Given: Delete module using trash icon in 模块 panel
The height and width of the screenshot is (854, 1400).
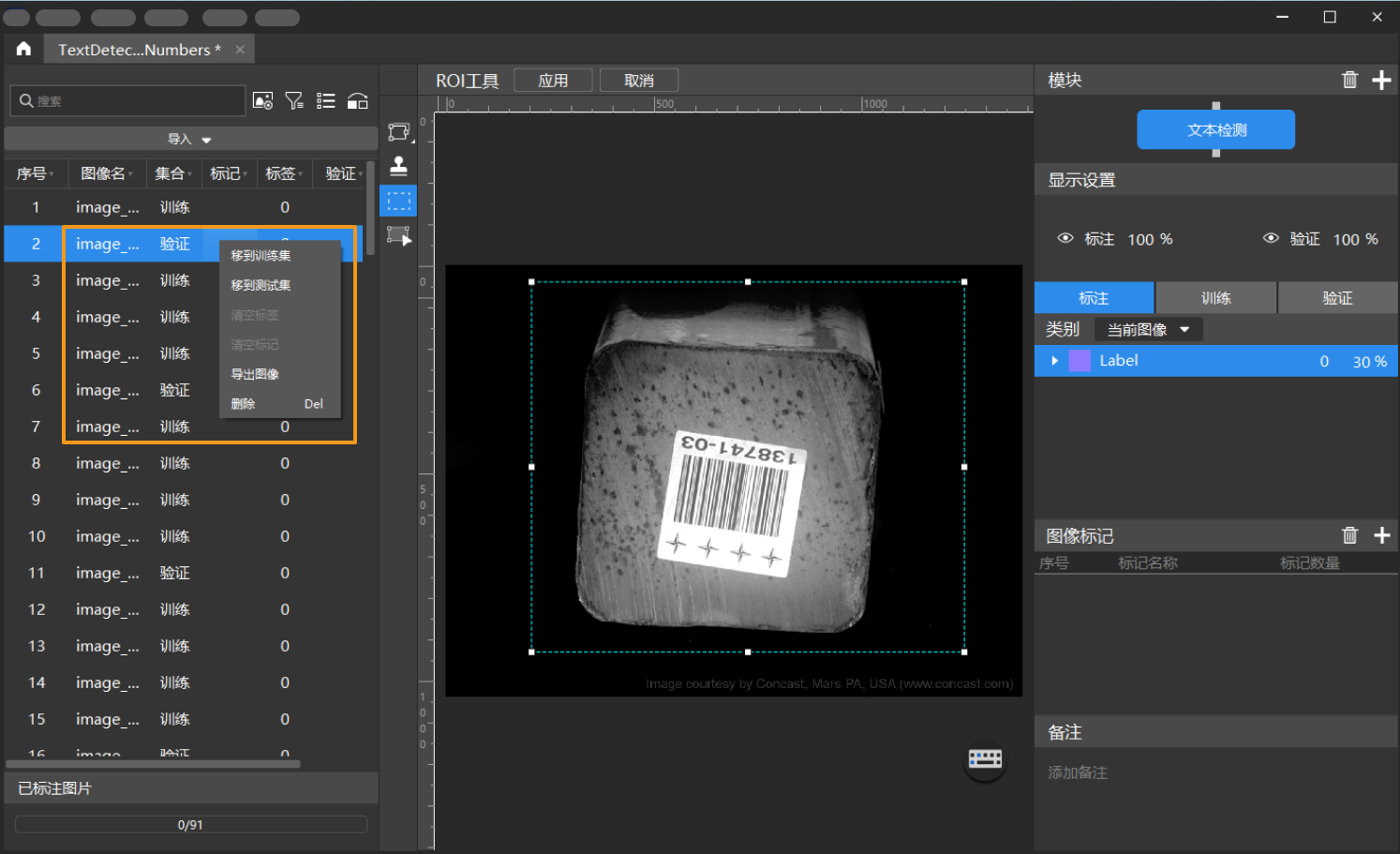Looking at the screenshot, I should tap(1349, 80).
